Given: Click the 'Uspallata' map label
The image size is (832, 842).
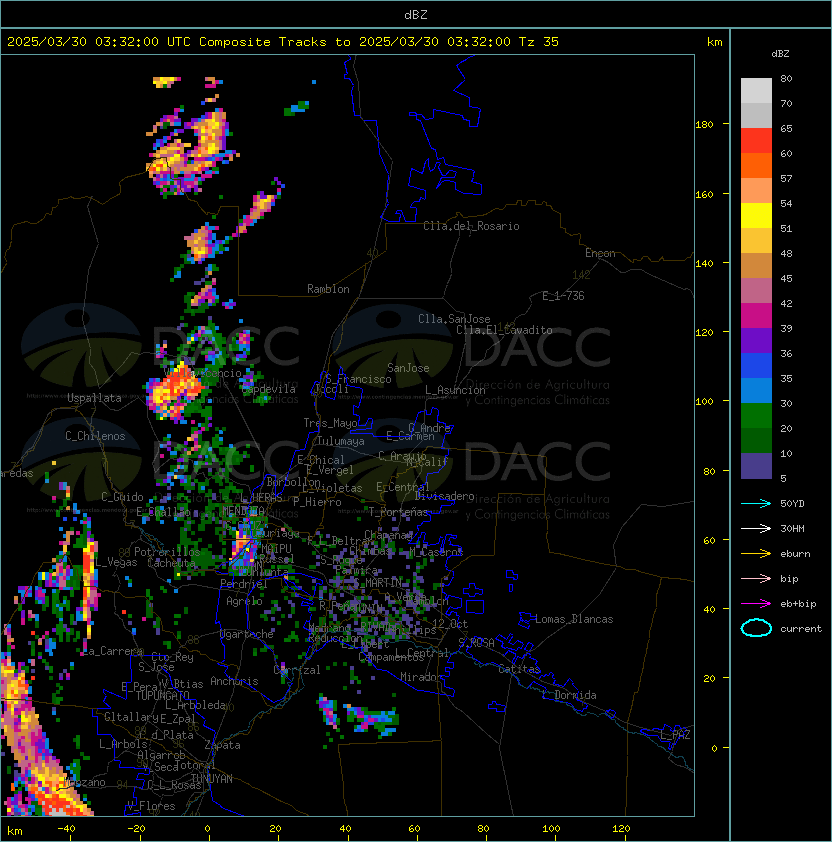Looking at the screenshot, I should tap(94, 398).
